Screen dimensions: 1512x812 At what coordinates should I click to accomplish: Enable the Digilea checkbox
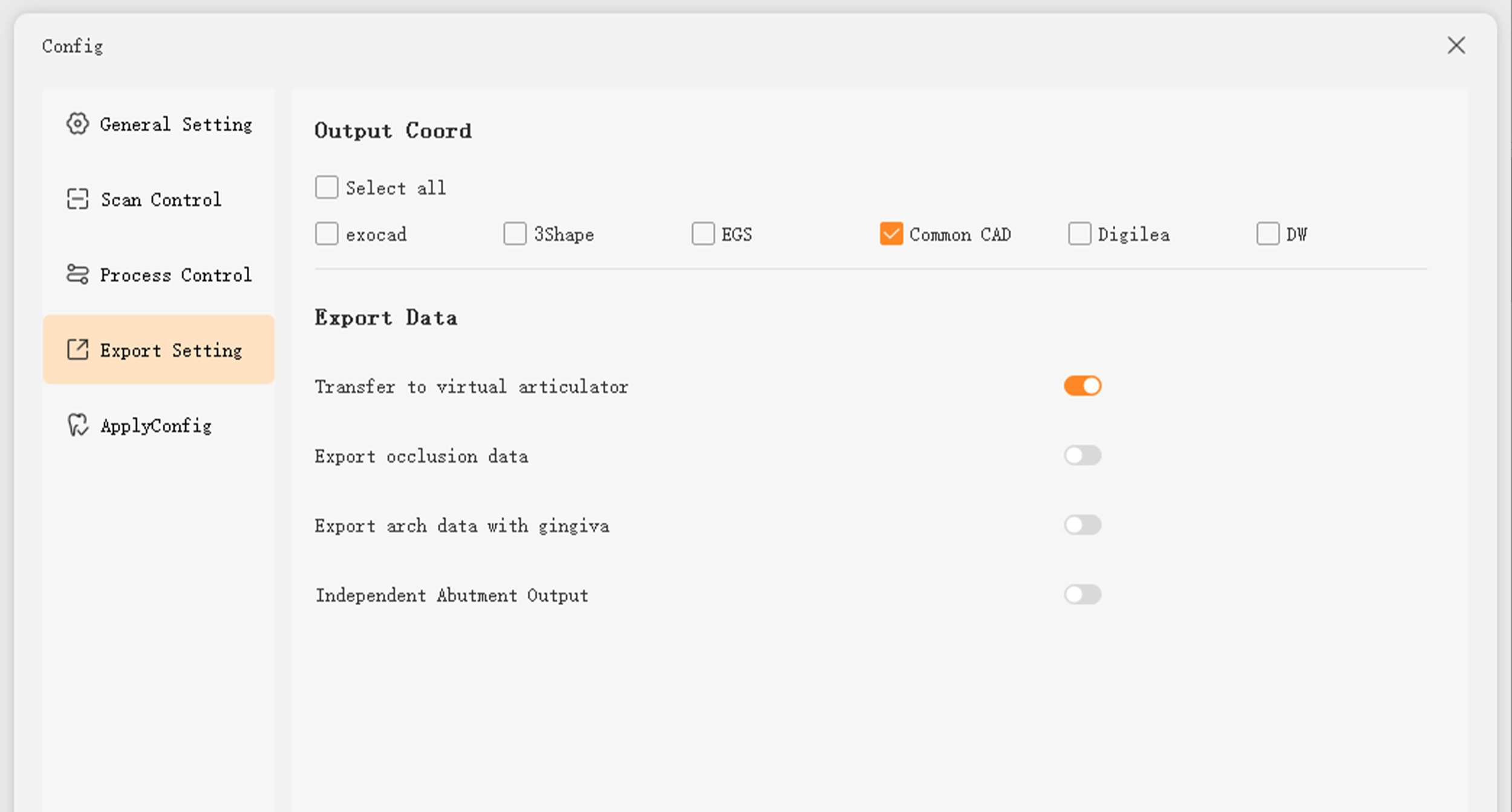point(1079,234)
